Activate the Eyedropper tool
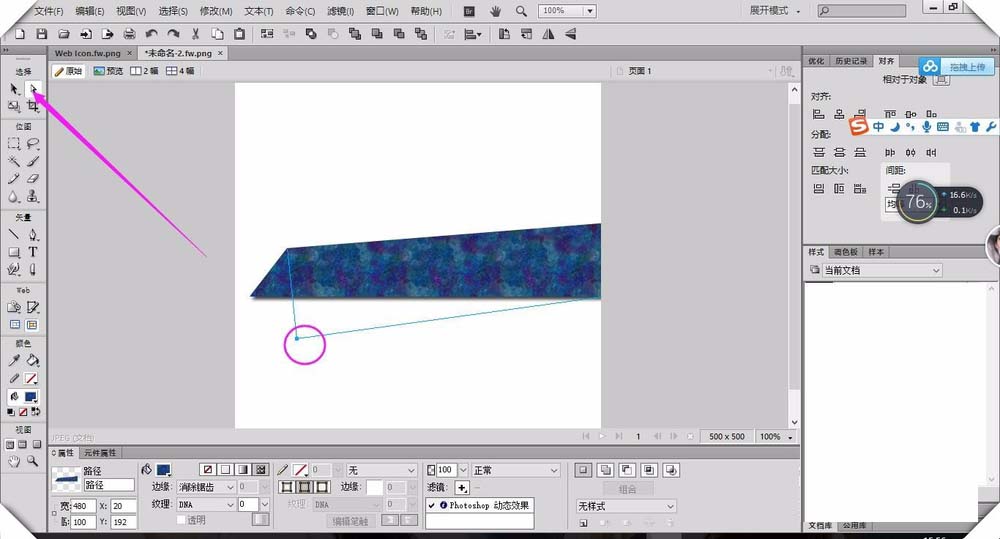Screen dimensions: 1000x539 [14, 360]
